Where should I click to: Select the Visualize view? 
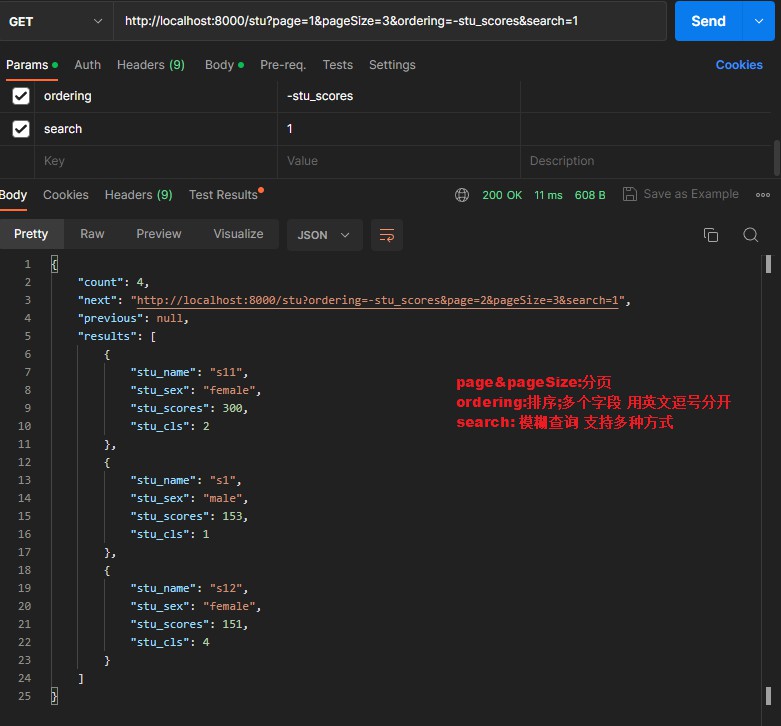238,234
